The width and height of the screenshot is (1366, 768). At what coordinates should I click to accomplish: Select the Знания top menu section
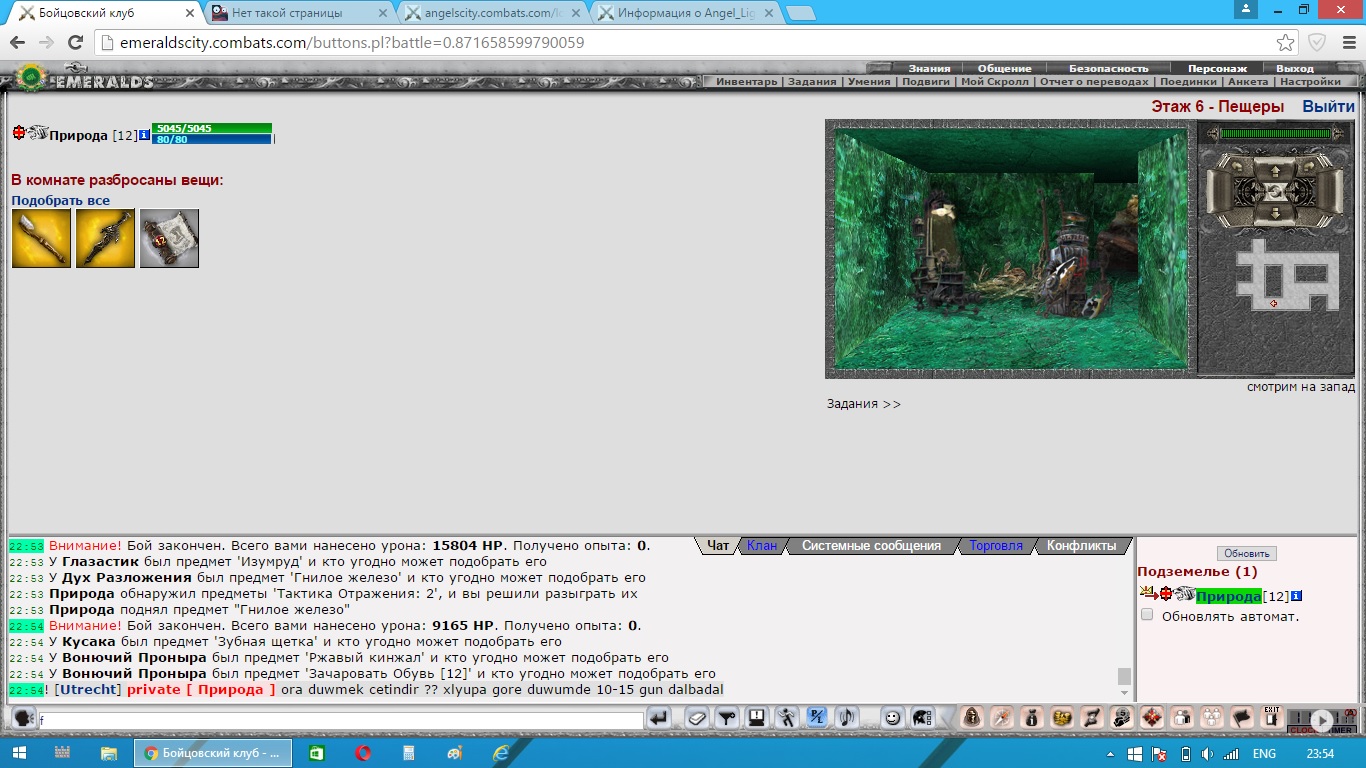coord(929,68)
